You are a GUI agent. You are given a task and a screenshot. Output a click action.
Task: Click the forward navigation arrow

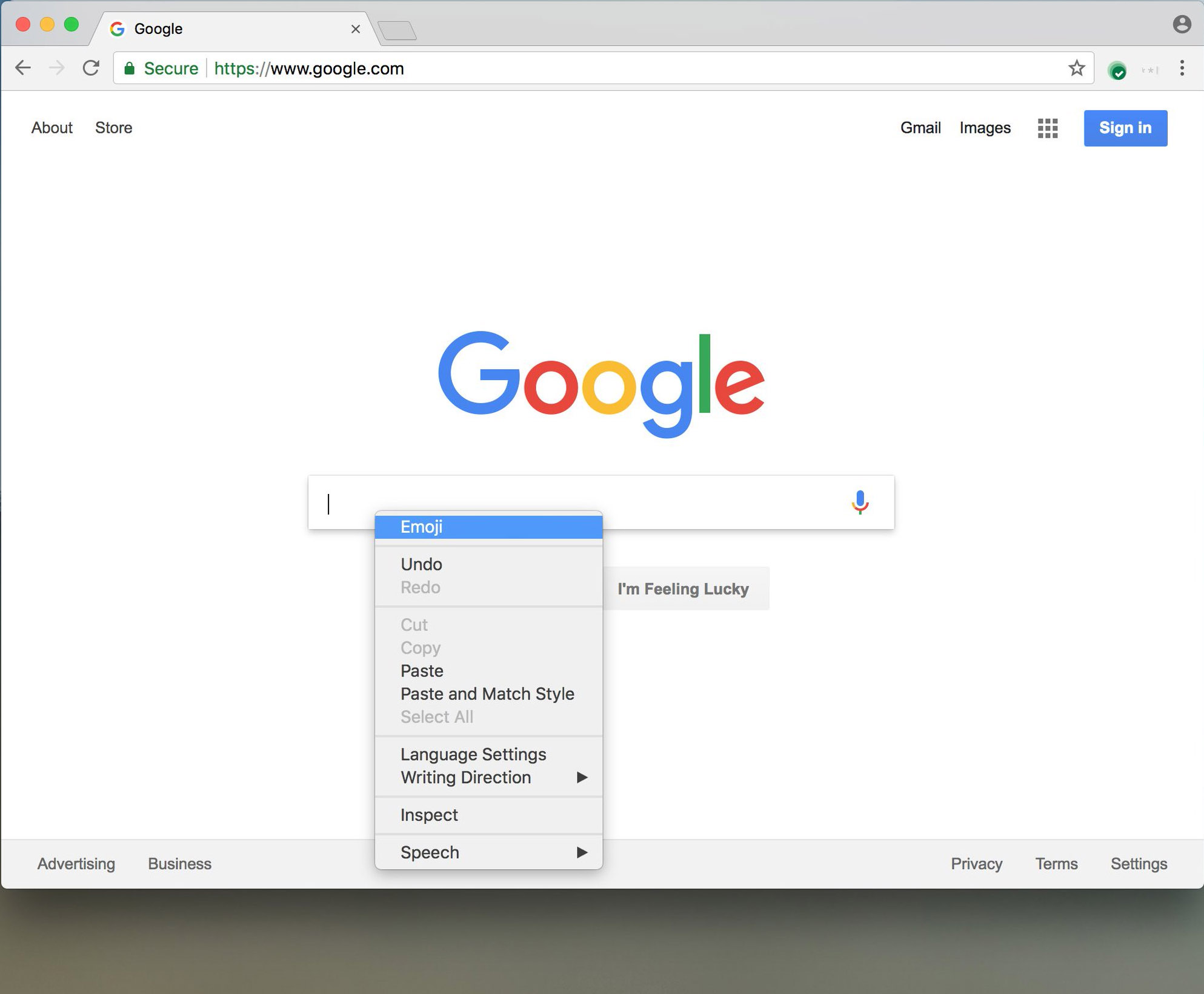[56, 68]
